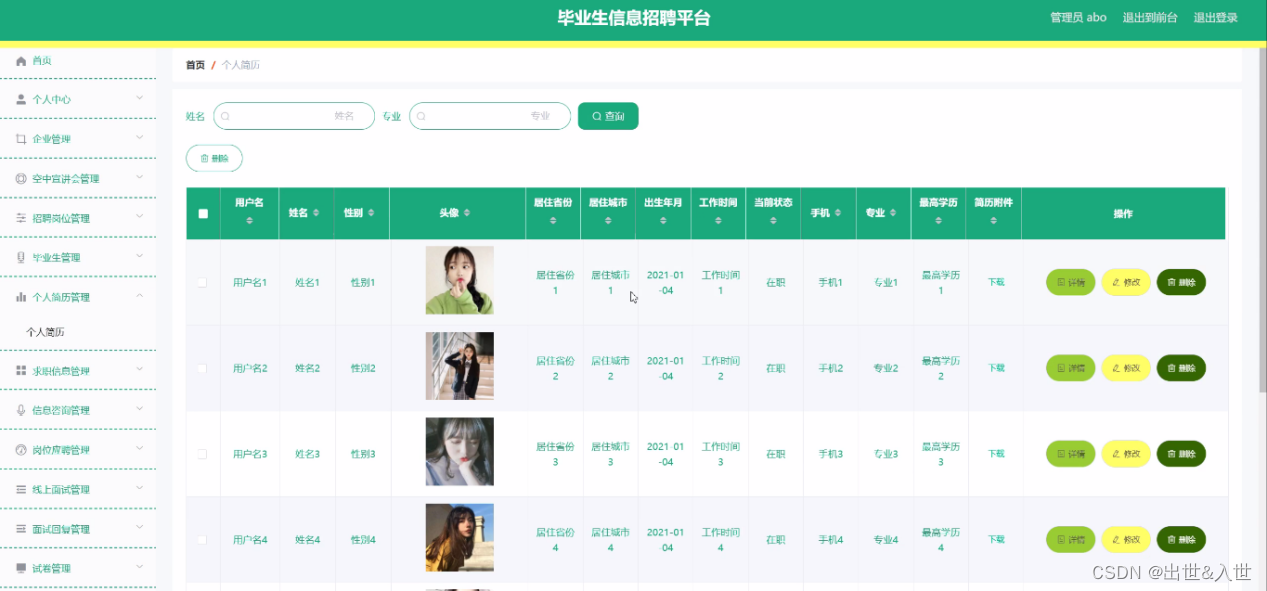
Task: Check the row checkbox for 用户名2
Action: point(202,368)
